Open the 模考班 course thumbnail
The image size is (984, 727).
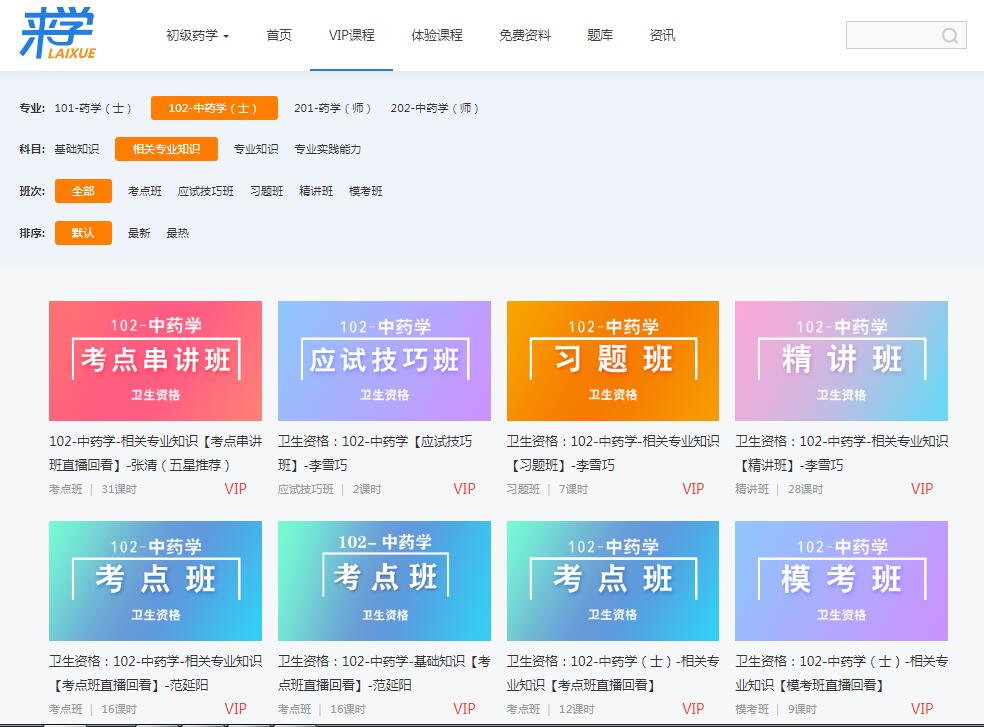pyautogui.click(x=841, y=580)
